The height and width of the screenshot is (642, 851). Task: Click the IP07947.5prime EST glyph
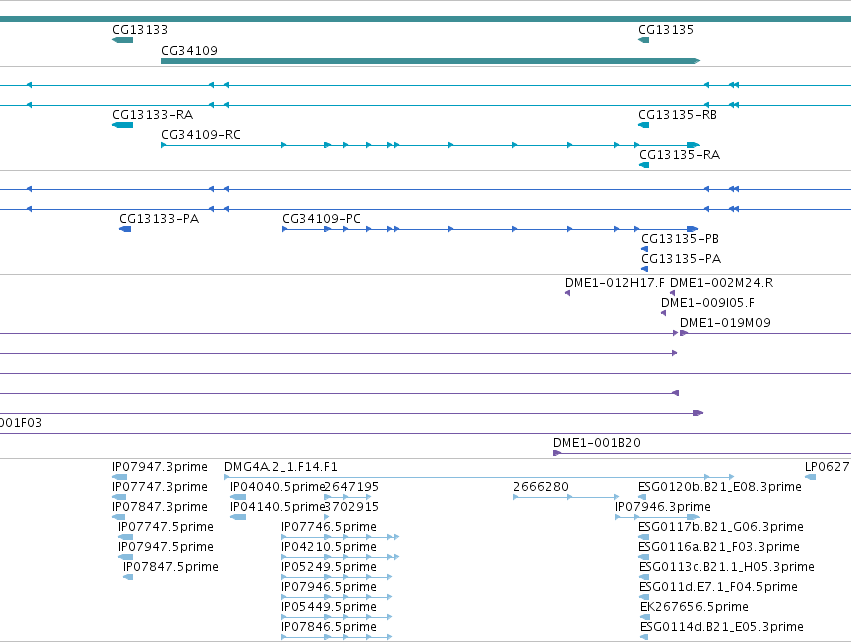125,557
